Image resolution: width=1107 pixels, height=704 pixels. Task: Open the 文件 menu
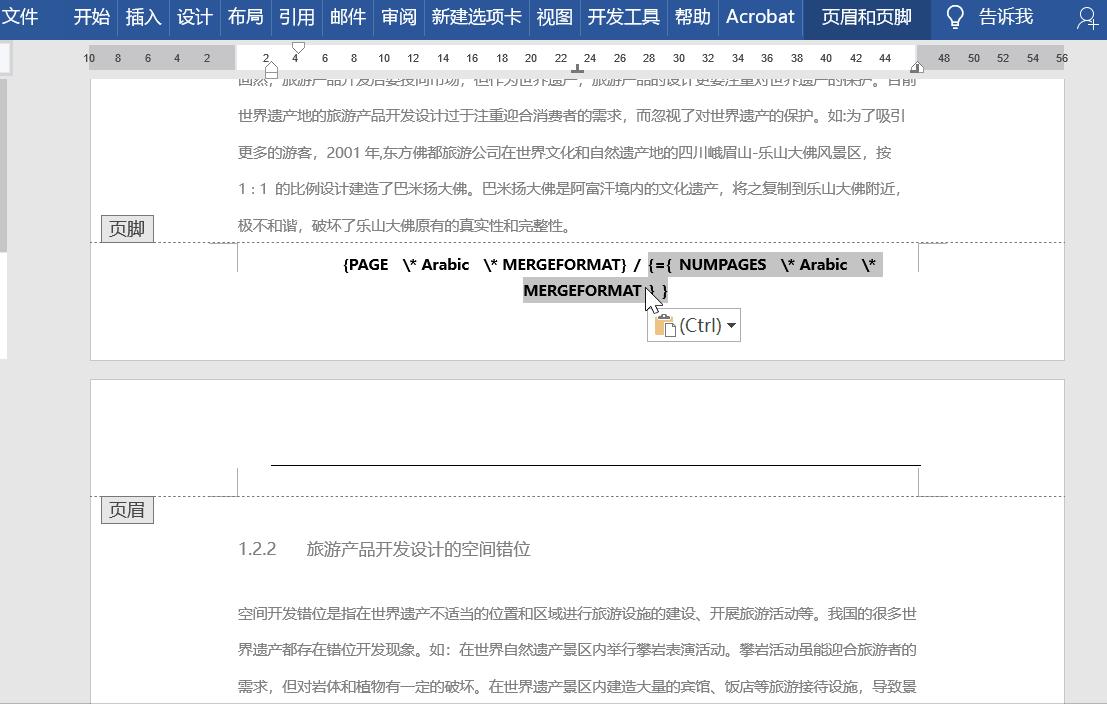click(24, 17)
